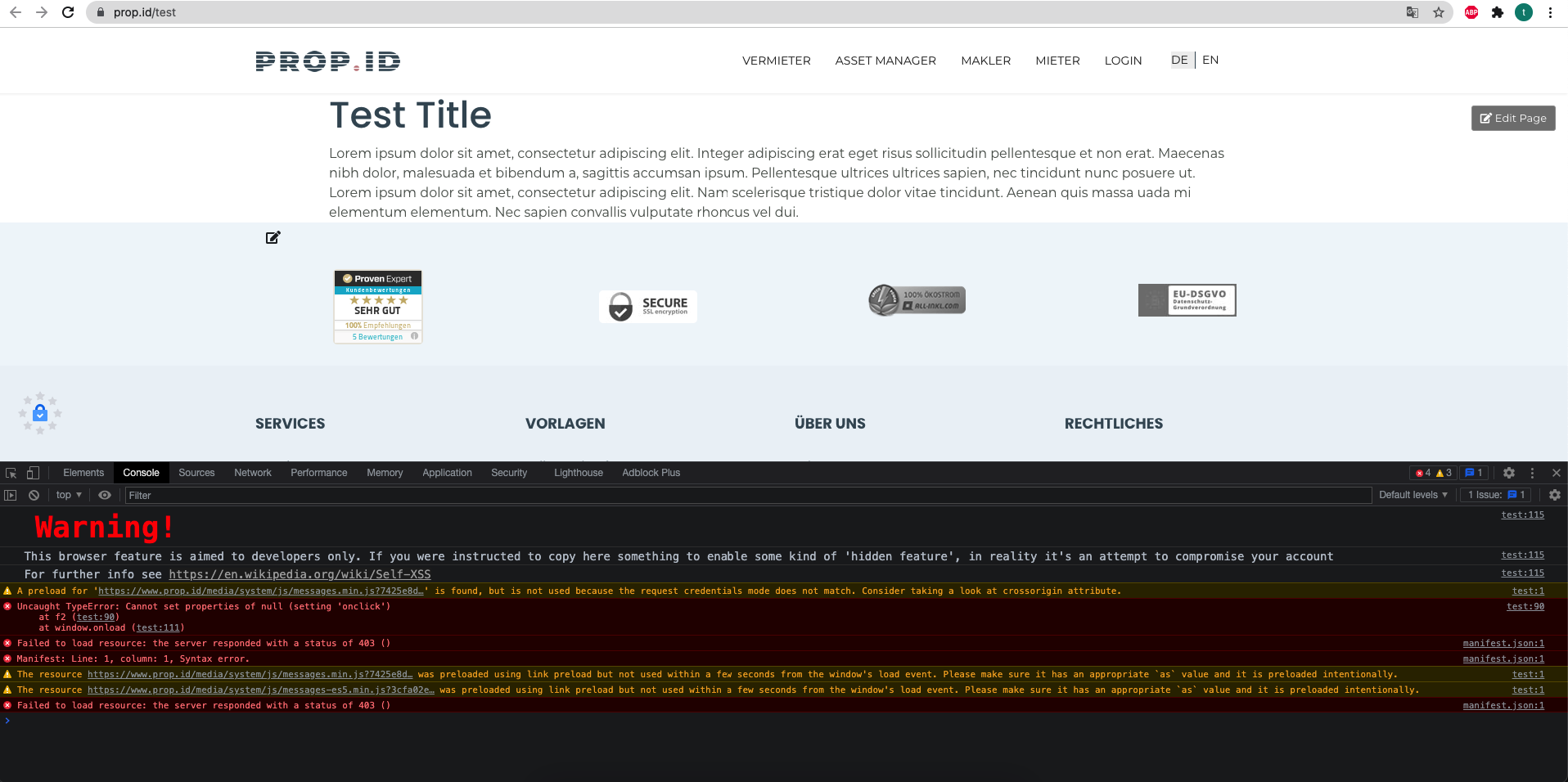Click the errors counter badge showing 4
The height and width of the screenshot is (782, 1568).
[x=1425, y=473]
